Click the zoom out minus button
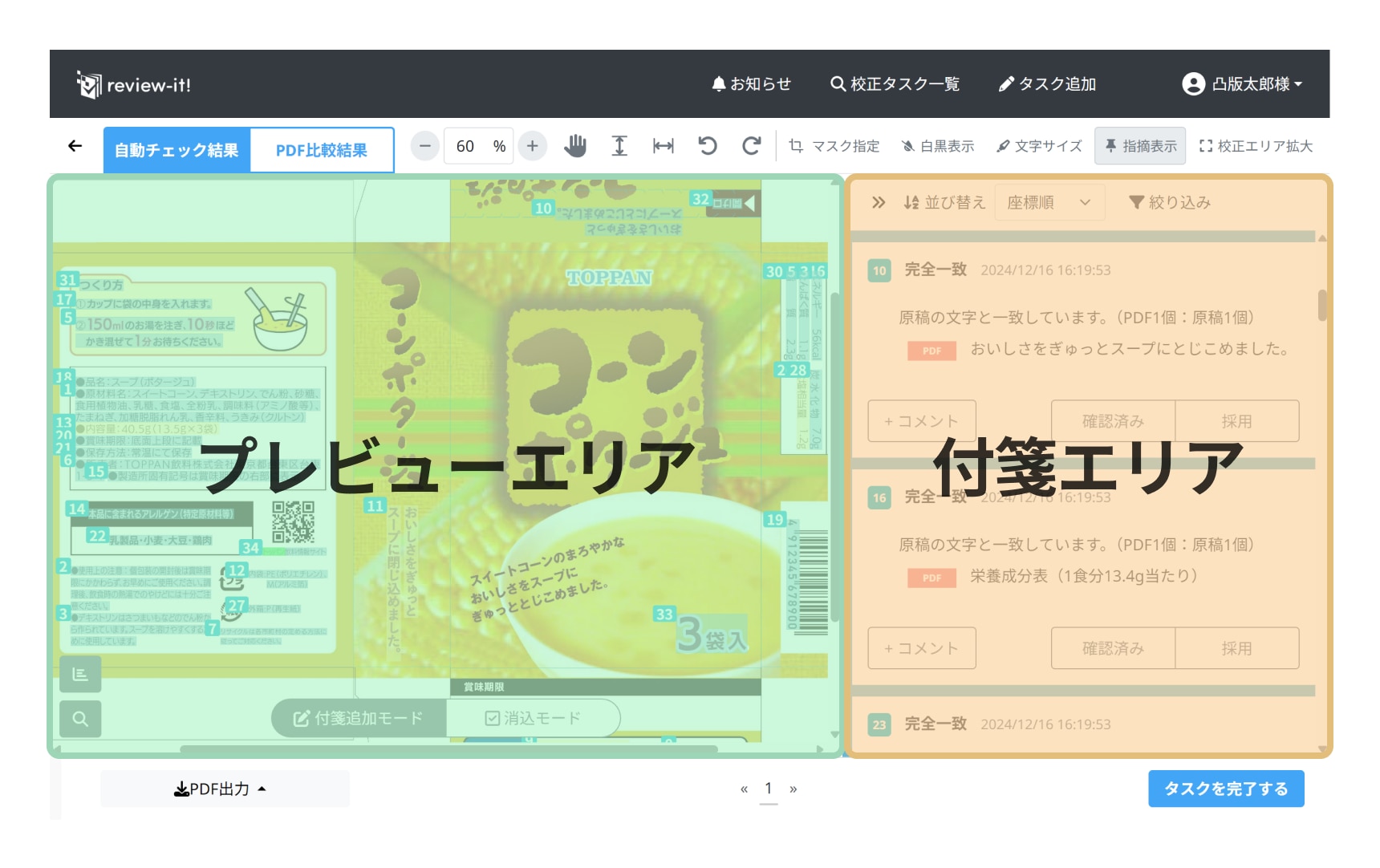Screen dimensions: 1380x868 pyautogui.click(x=425, y=146)
